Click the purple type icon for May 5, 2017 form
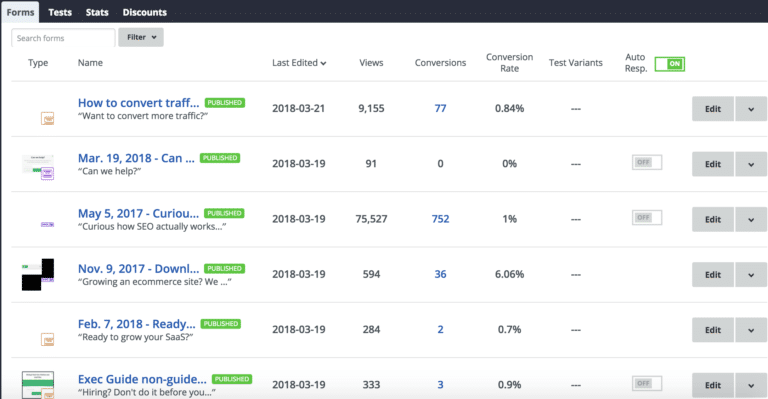Screen dimensions: 768x399 [48, 224]
